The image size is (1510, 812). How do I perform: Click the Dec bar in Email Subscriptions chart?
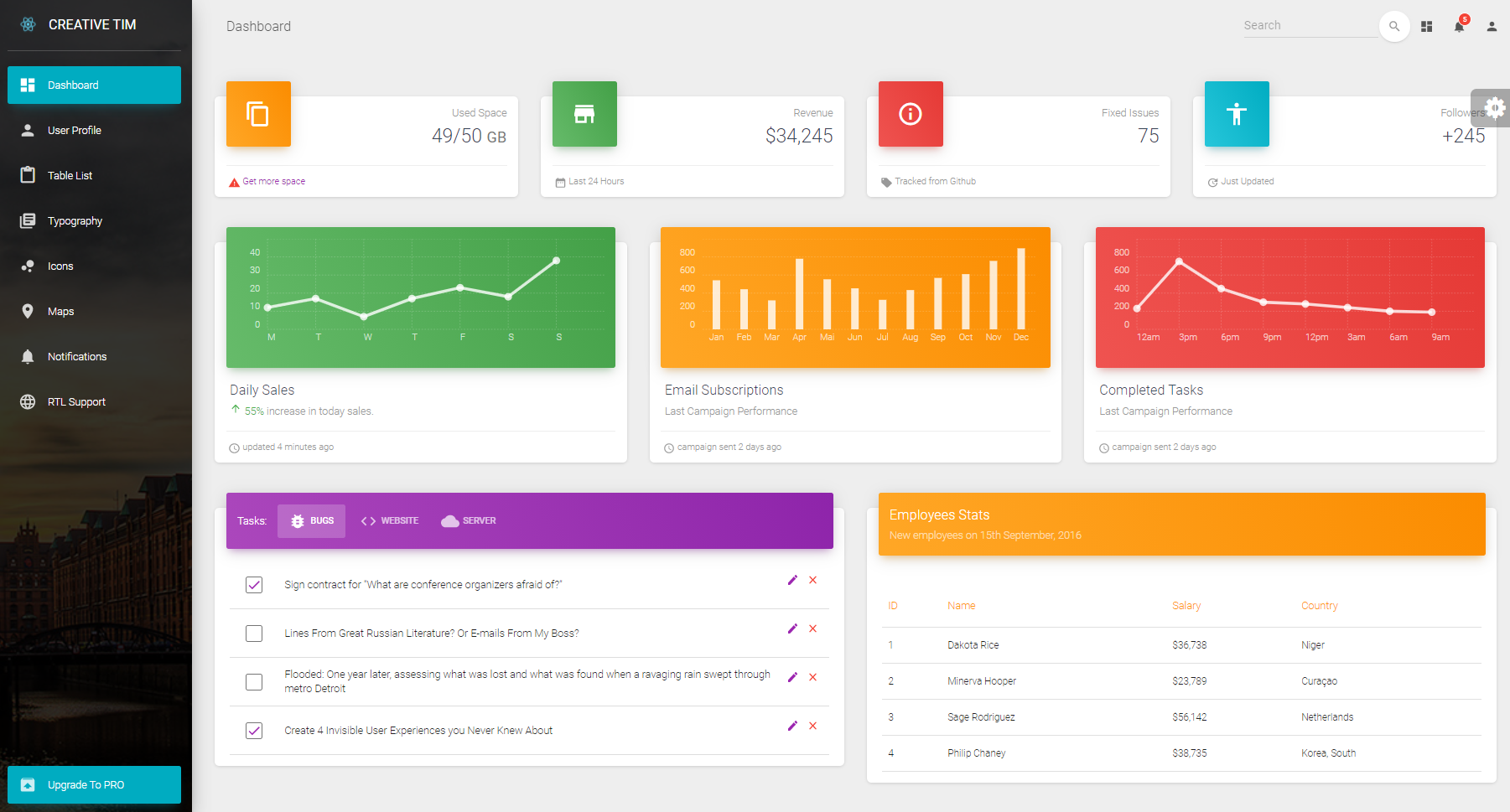tap(1021, 288)
